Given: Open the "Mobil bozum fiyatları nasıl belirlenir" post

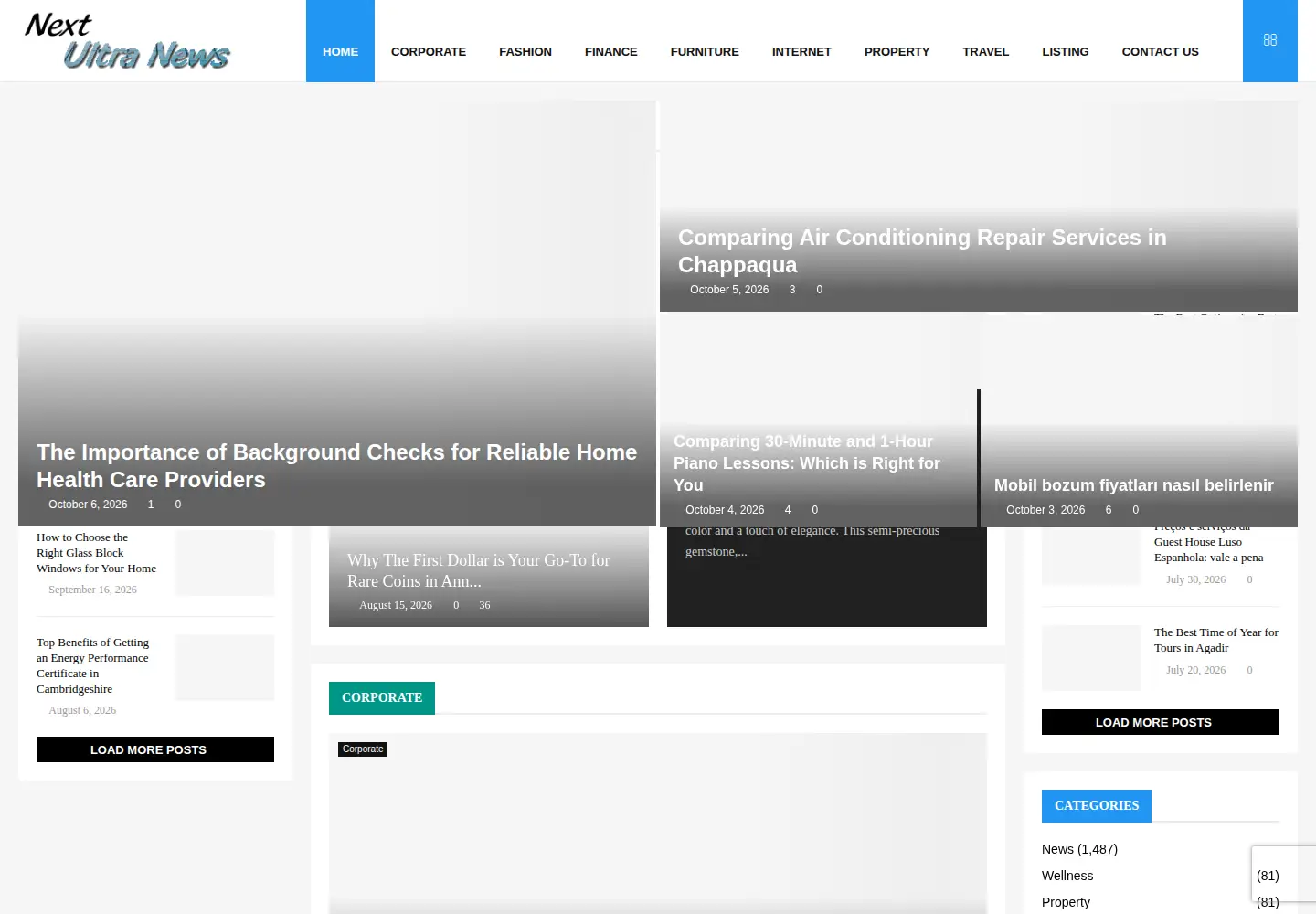Looking at the screenshot, I should tap(1133, 485).
